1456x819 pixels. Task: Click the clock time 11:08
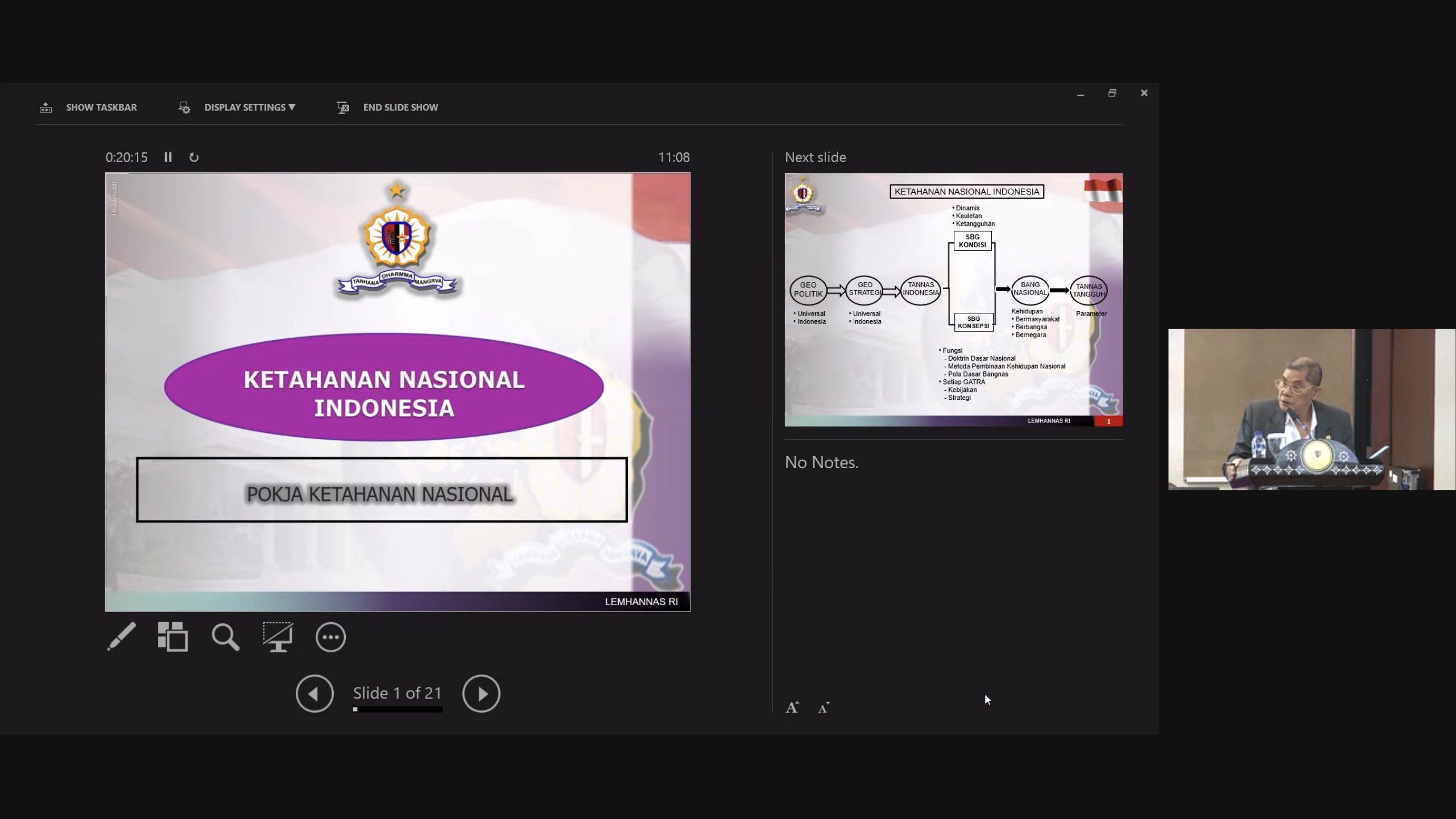674,157
